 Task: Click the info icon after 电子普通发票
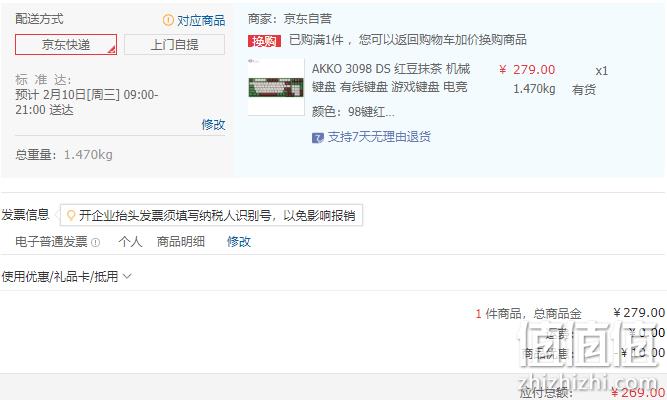[x=96, y=243]
